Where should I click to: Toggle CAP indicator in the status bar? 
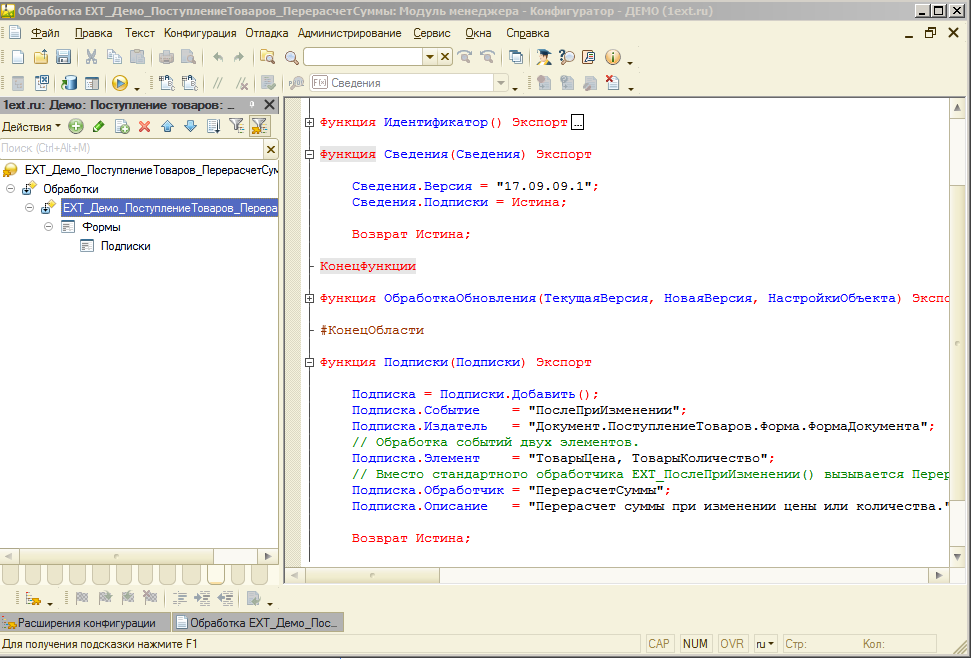point(662,643)
